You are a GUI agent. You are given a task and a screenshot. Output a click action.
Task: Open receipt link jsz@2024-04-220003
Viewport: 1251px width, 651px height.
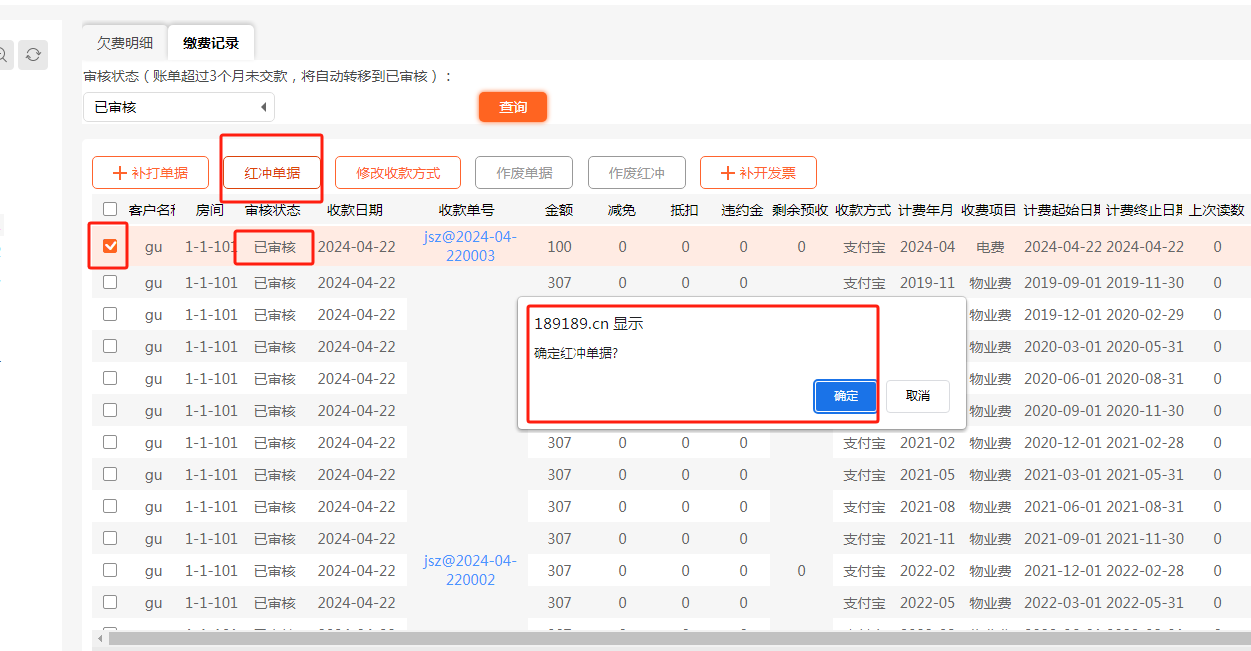469,246
